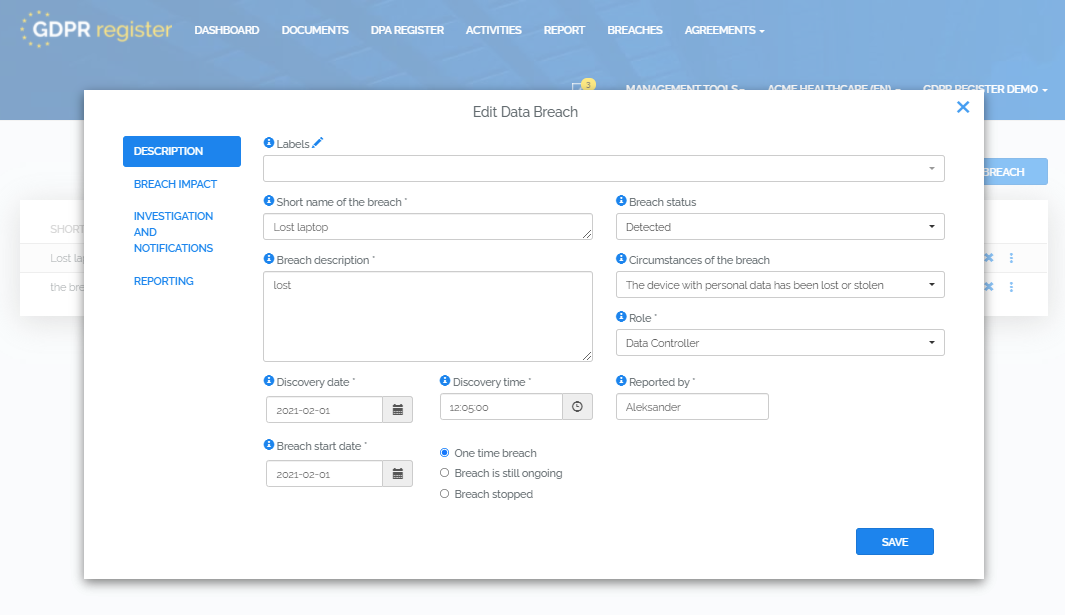Open the Reporting section
The height and width of the screenshot is (615, 1065).
pos(163,281)
